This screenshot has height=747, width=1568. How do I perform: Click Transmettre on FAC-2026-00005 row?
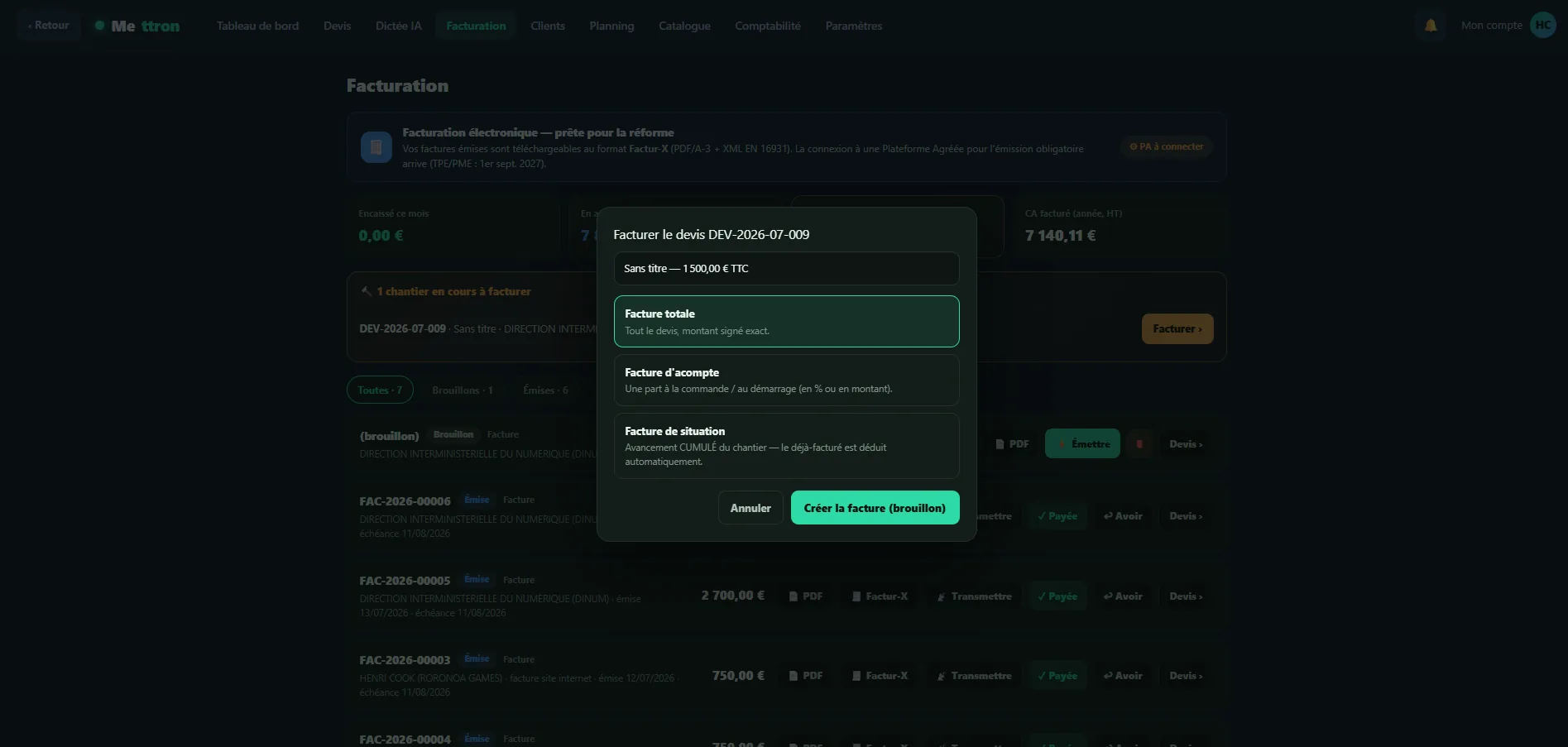click(x=974, y=596)
